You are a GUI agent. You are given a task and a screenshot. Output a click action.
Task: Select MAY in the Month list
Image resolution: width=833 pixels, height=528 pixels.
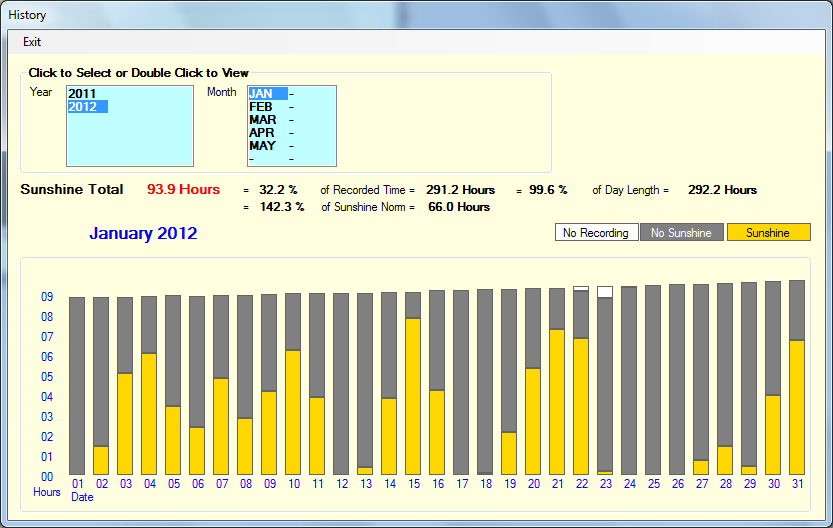(x=262, y=145)
